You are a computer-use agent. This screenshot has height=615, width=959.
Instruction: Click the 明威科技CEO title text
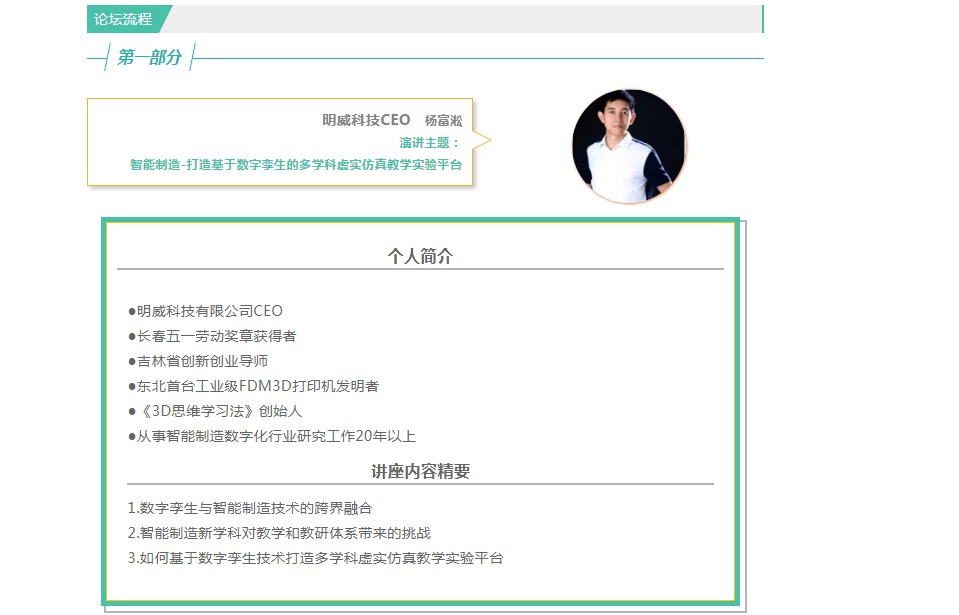366,120
